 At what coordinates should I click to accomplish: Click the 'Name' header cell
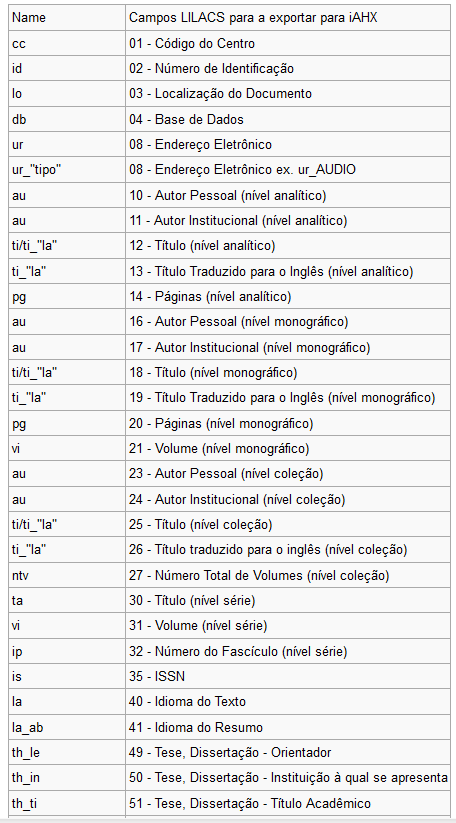pos(67,18)
